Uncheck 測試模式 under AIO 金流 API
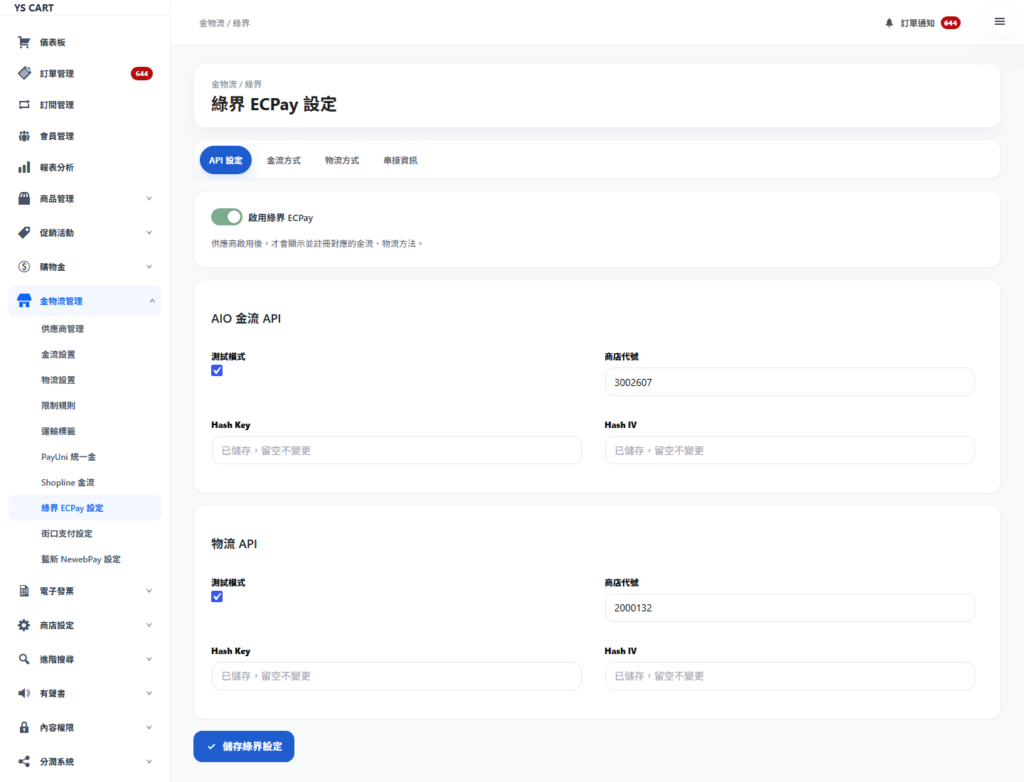 [x=217, y=370]
